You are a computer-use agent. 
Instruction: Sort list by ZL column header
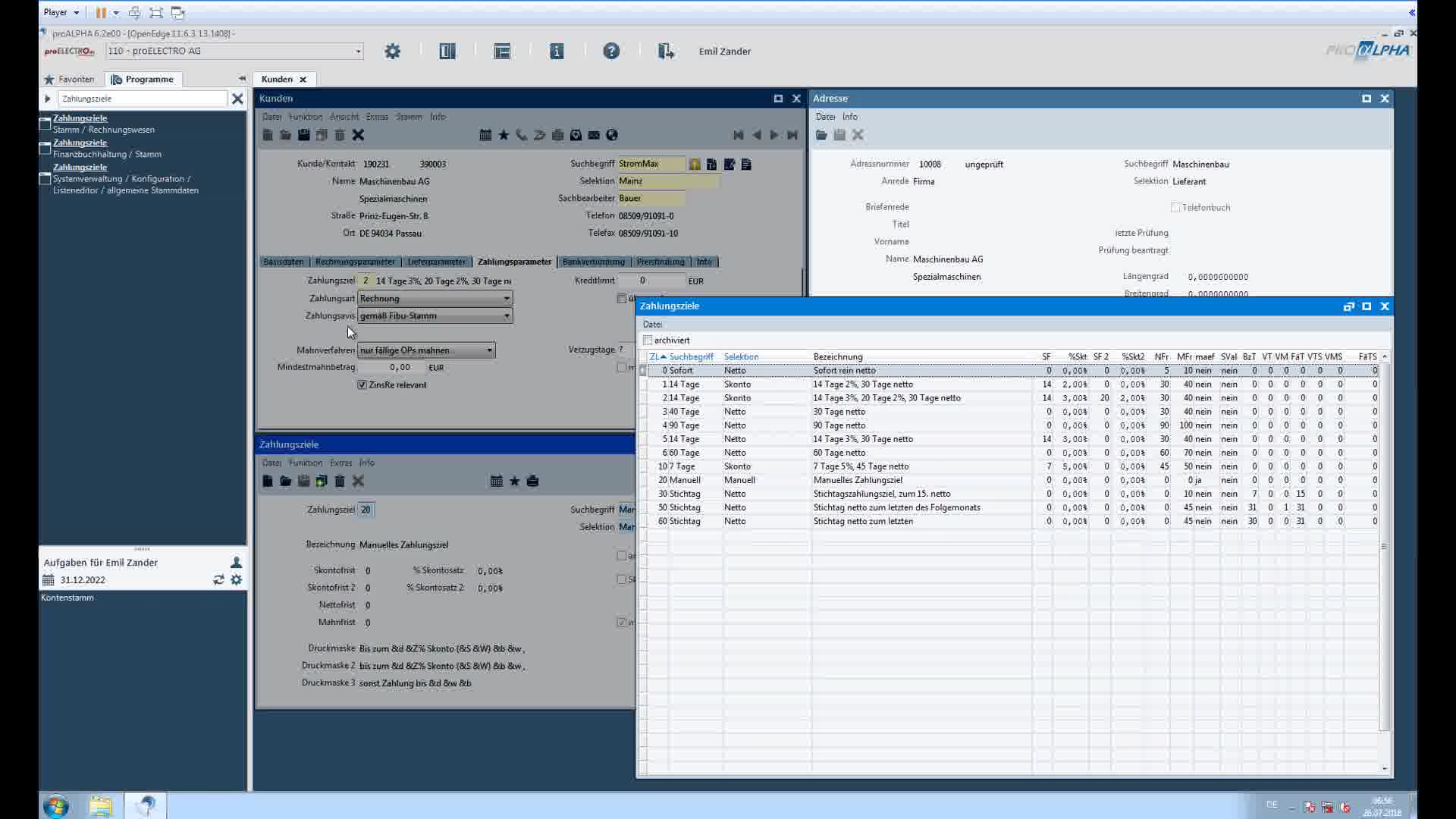[657, 356]
